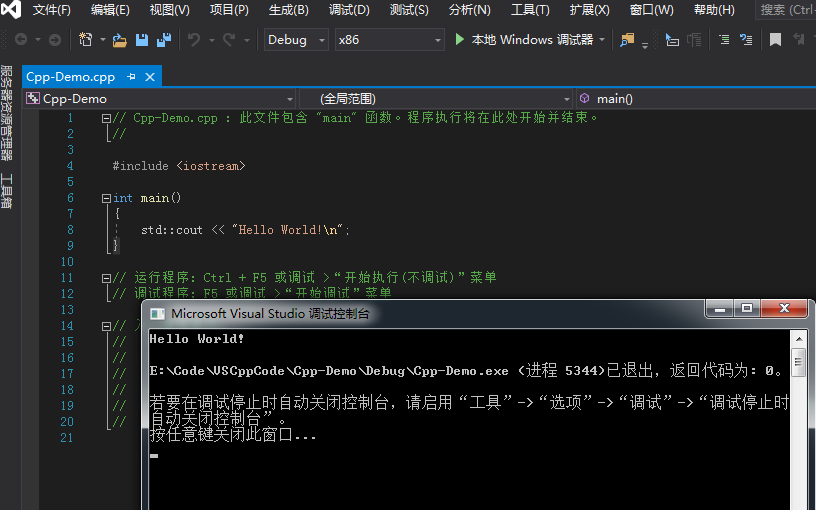Click the console vertical scrollbar thumb

coord(799,363)
